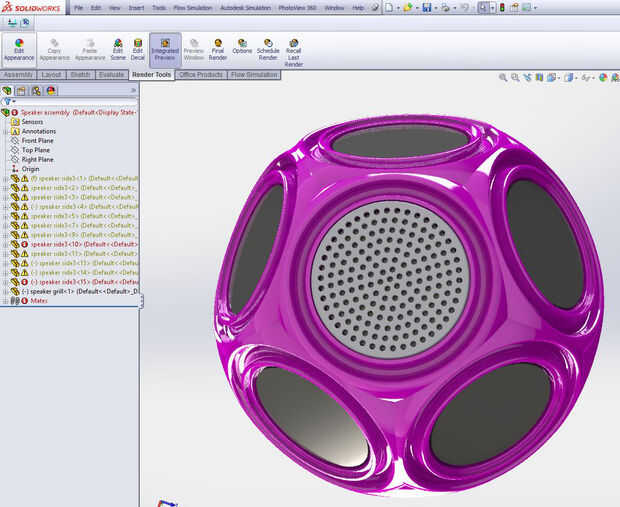This screenshot has height=507, width=620.
Task: Select the speaker side3<15> component
Action: (74, 282)
